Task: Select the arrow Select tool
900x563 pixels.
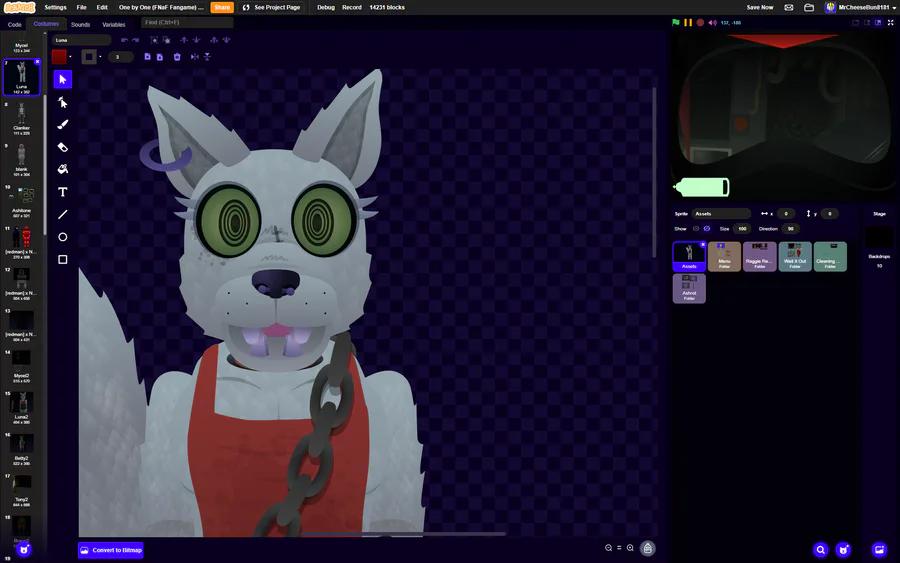Action: (x=63, y=79)
